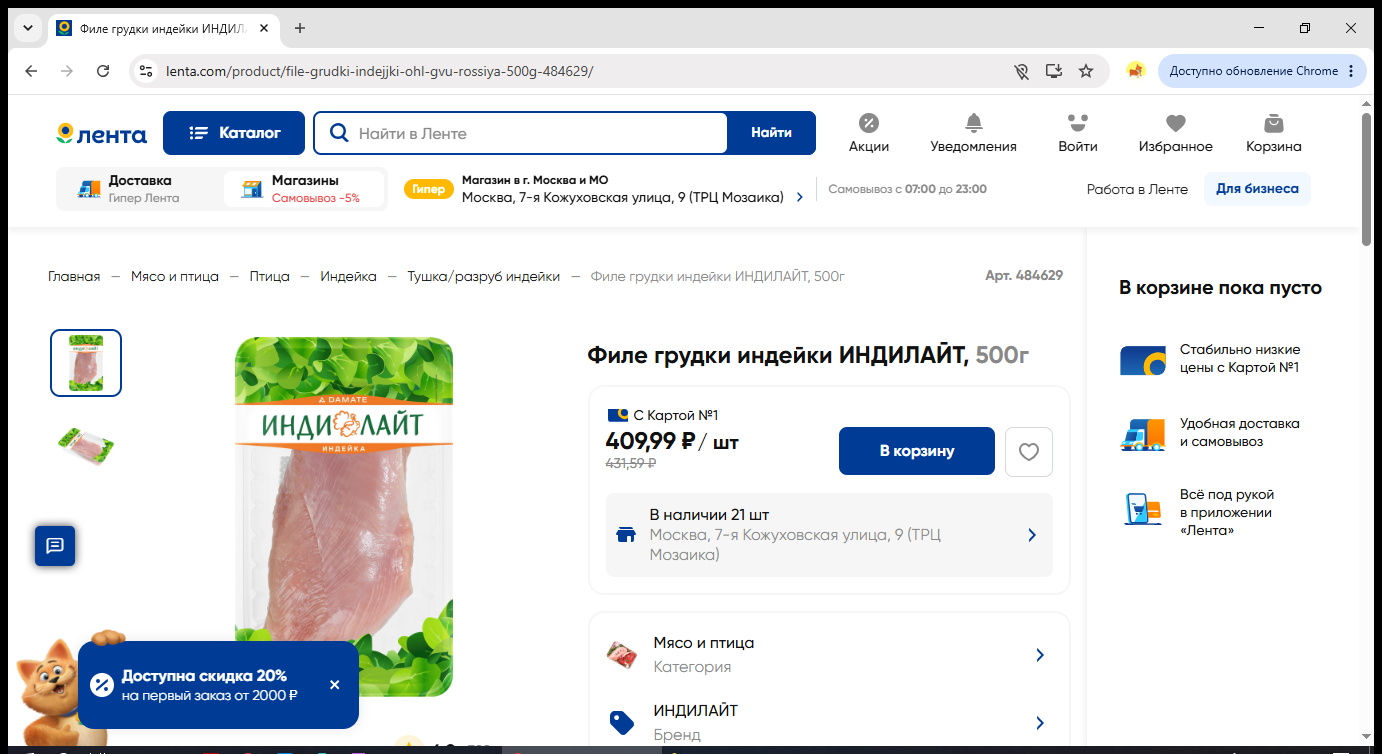Open the browser extension icon near profile
The width and height of the screenshot is (1382, 754).
[1135, 71]
